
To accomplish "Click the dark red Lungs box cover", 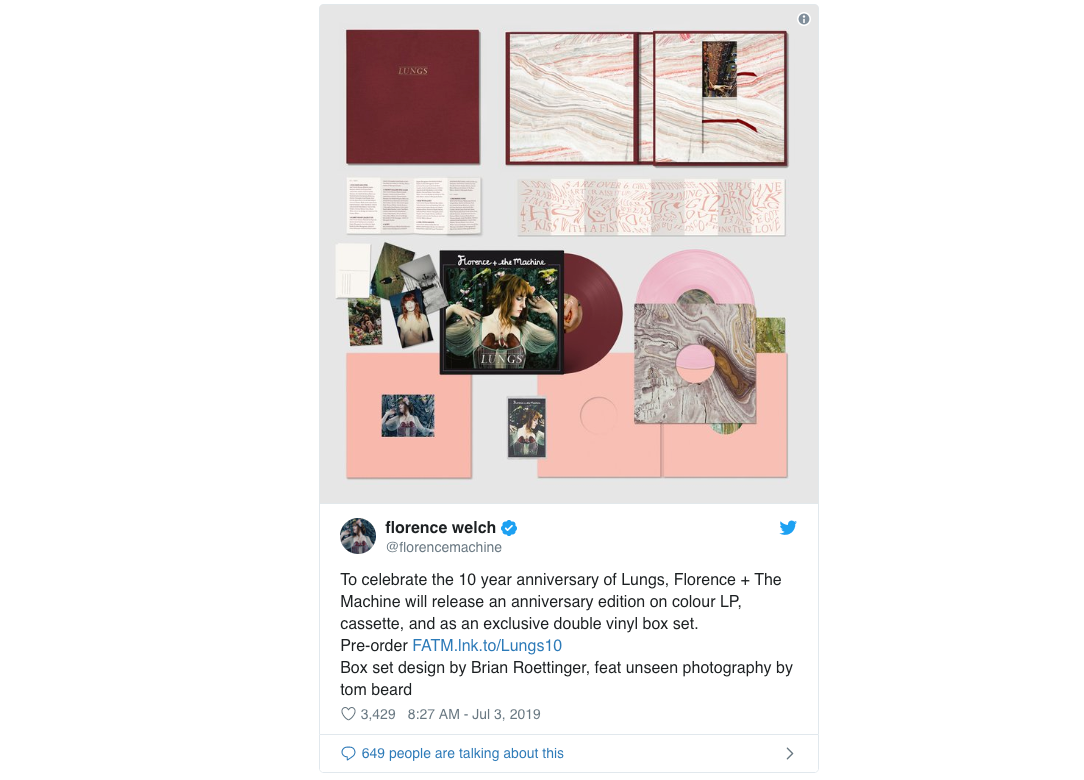I will (413, 97).
